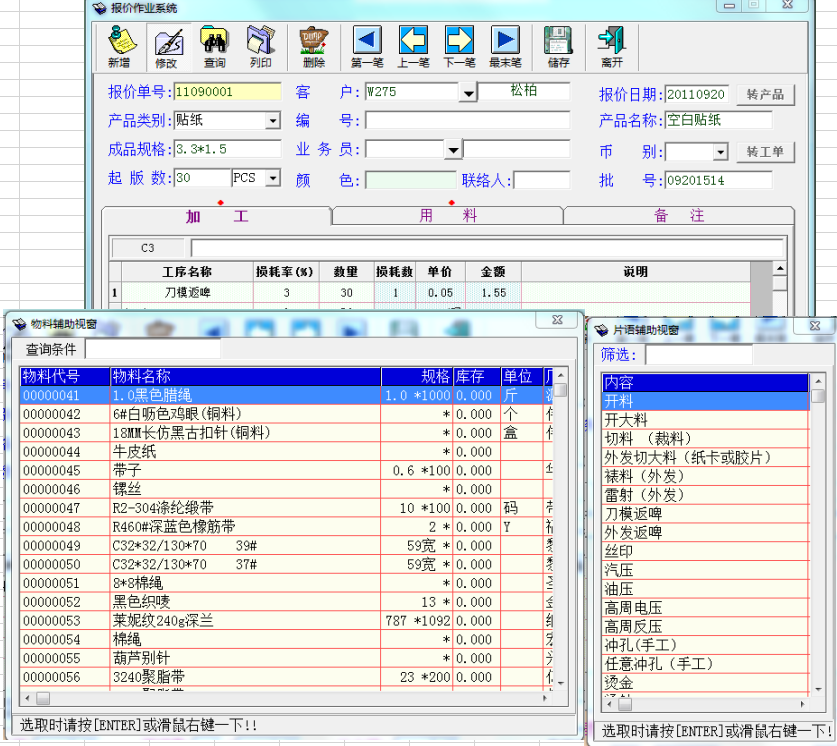Select phrase 雷射（外发）
The image size is (837, 746).
[706, 495]
